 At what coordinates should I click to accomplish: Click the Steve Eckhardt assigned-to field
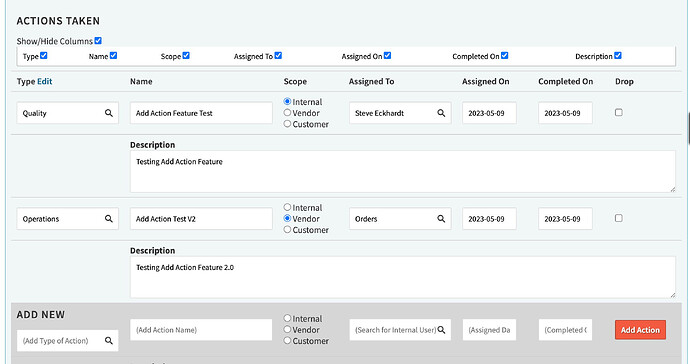click(x=400, y=113)
